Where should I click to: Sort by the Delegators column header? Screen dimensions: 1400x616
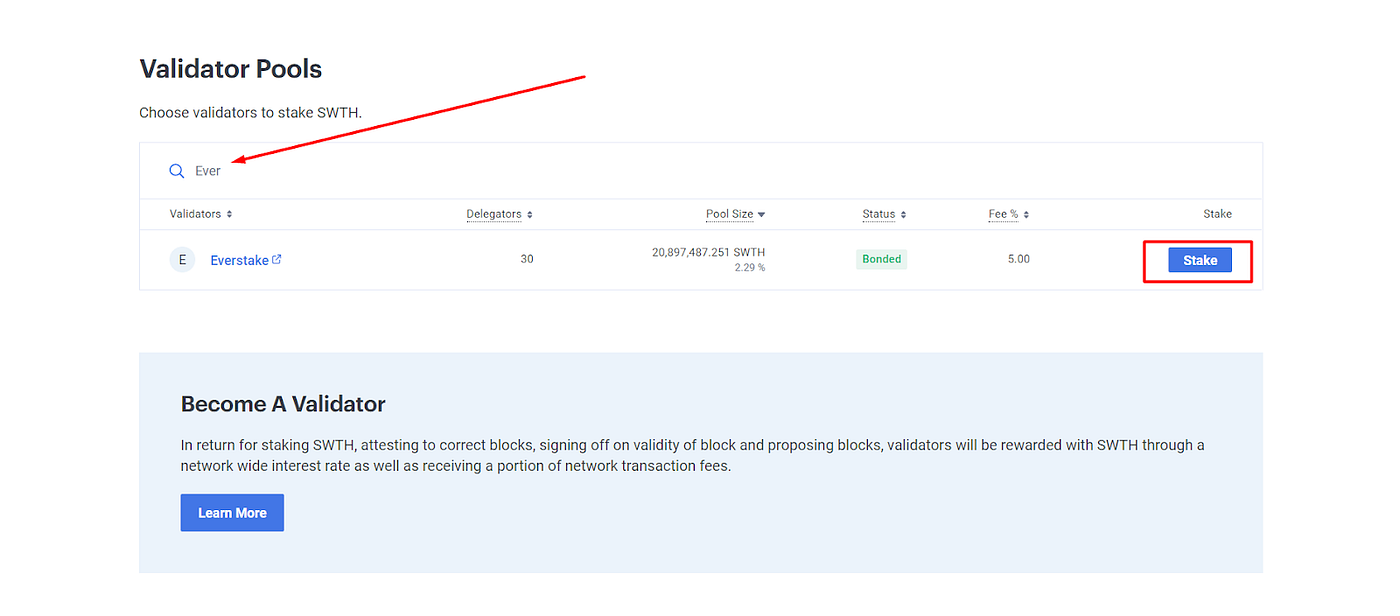click(499, 214)
